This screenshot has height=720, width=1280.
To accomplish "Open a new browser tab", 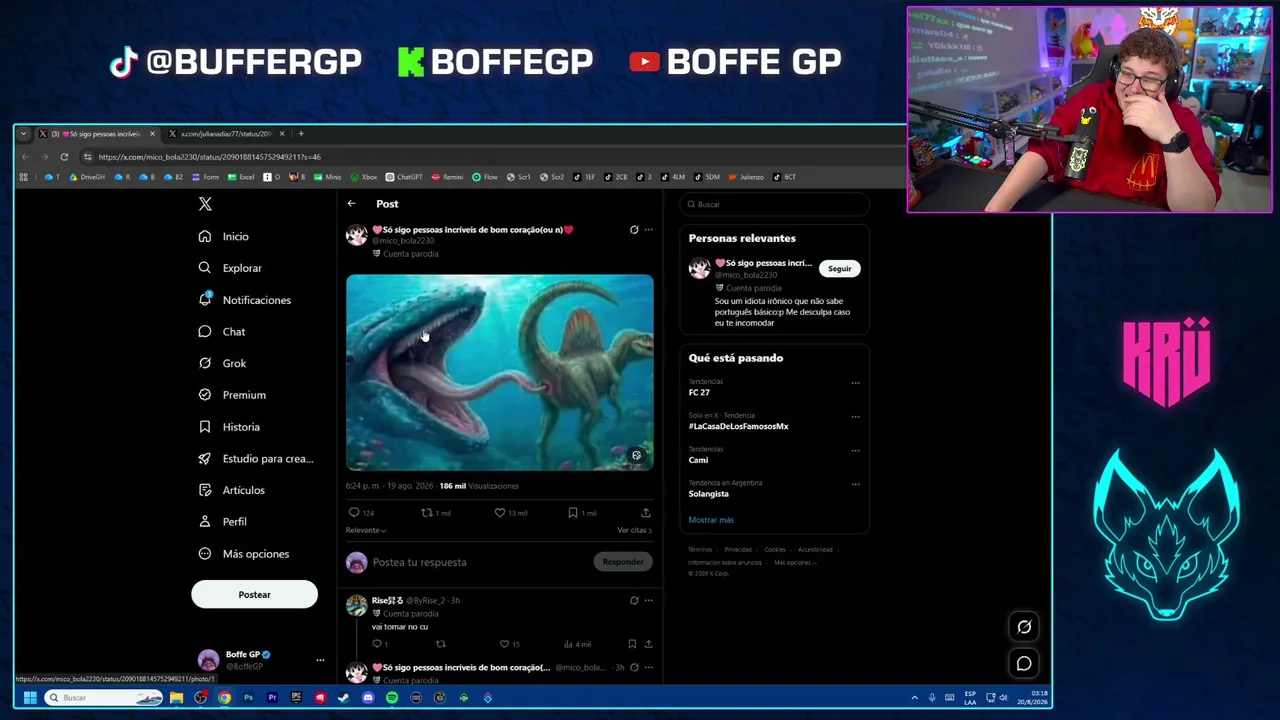I will pos(301,134).
